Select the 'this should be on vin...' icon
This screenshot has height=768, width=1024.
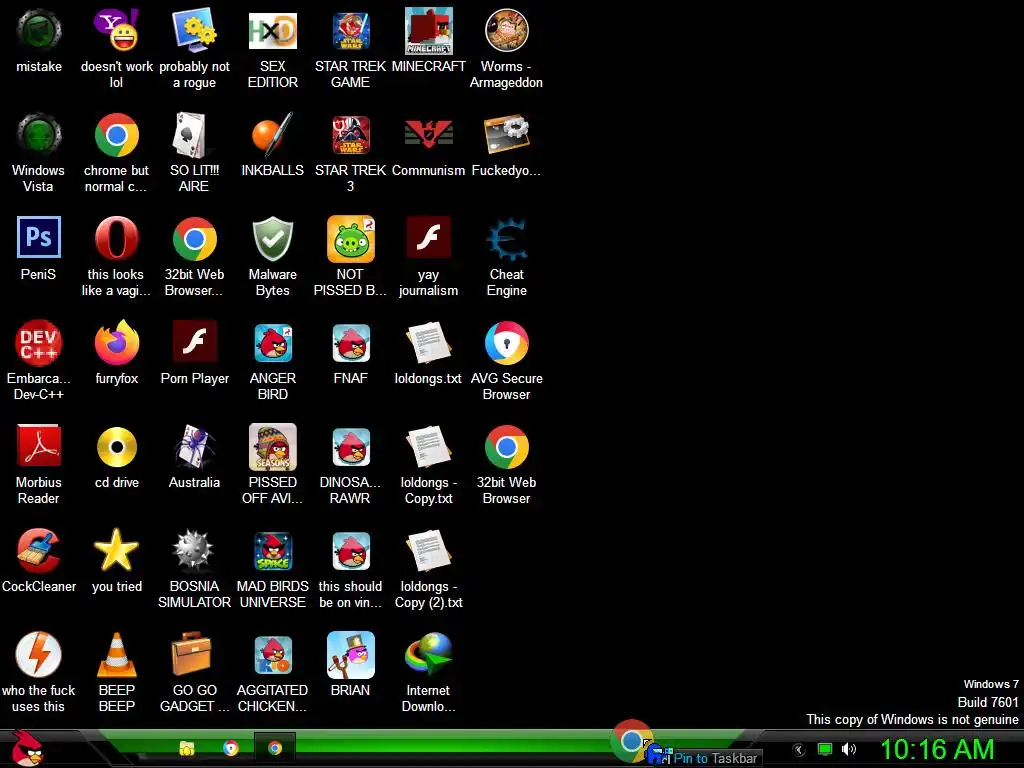(x=351, y=551)
